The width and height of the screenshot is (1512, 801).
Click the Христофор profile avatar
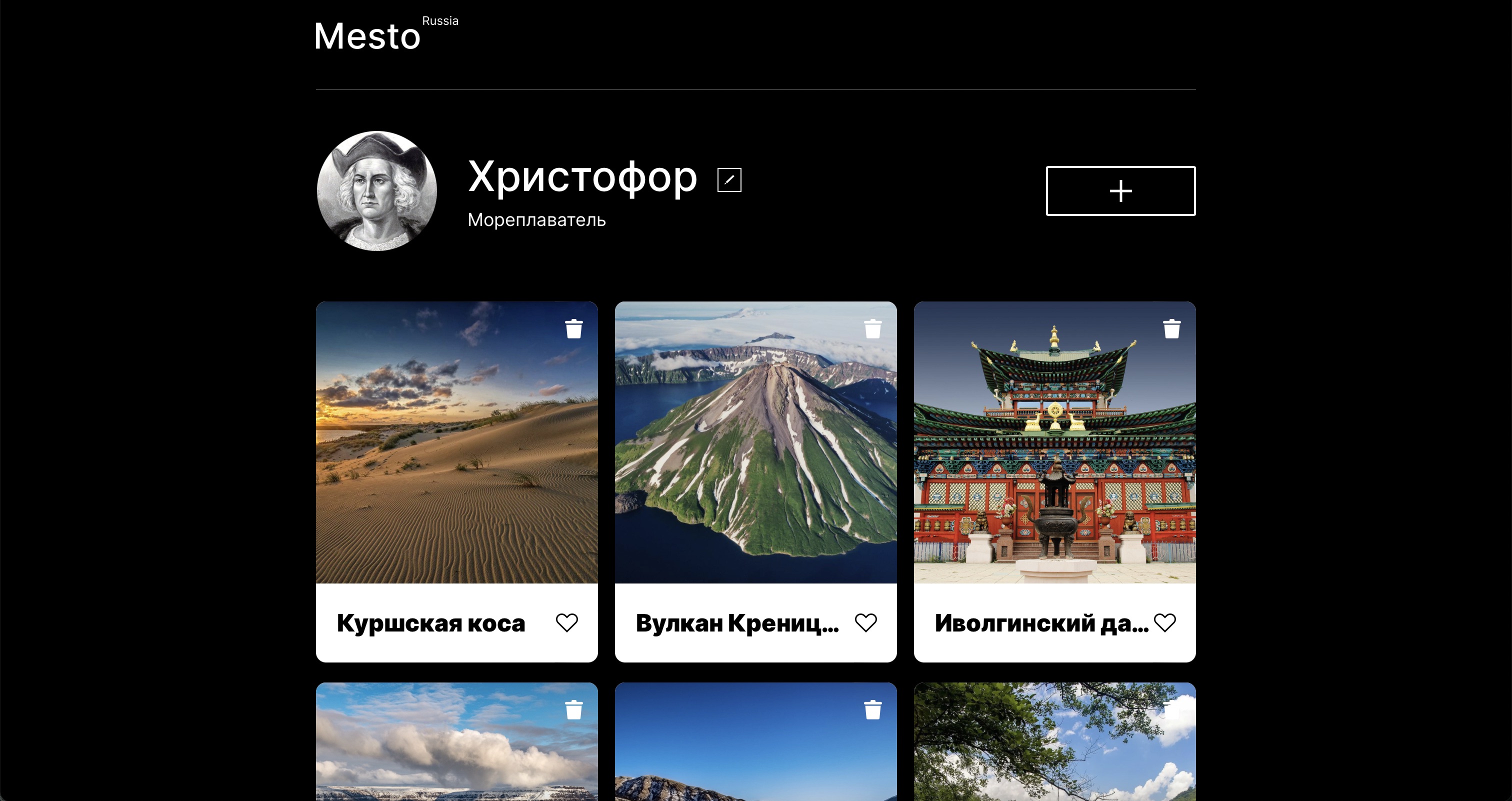[376, 190]
